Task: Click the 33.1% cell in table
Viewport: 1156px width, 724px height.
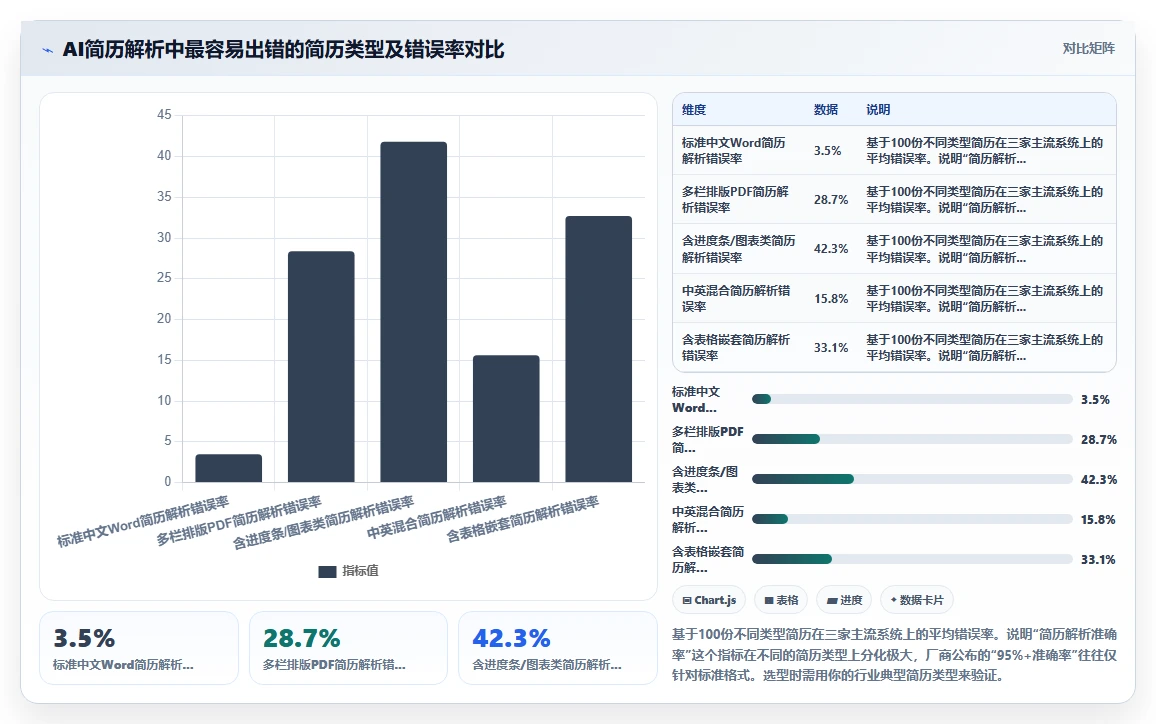Action: click(831, 347)
